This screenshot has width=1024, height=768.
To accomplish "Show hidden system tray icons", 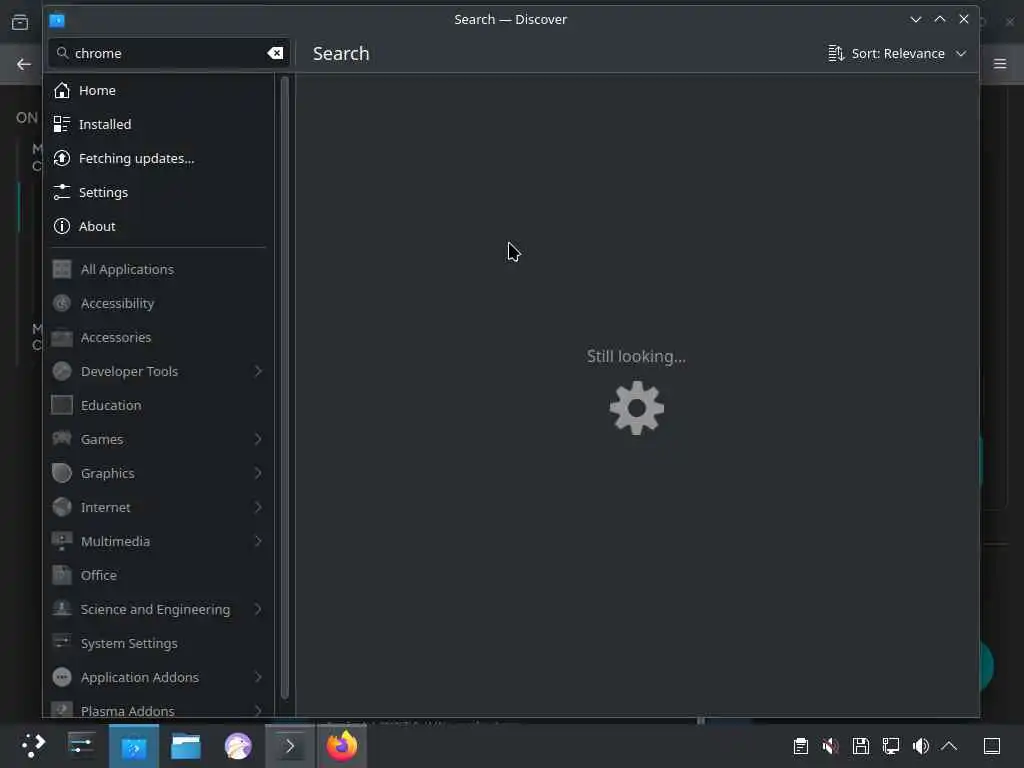I will click(x=949, y=746).
